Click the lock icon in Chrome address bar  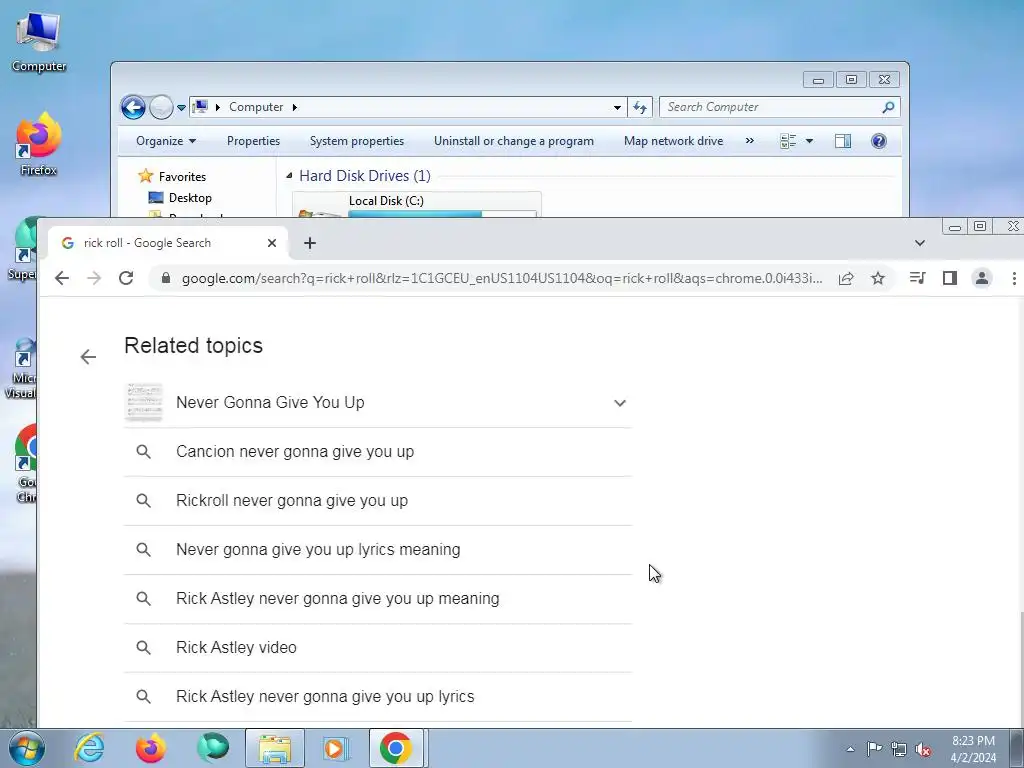[x=166, y=278]
